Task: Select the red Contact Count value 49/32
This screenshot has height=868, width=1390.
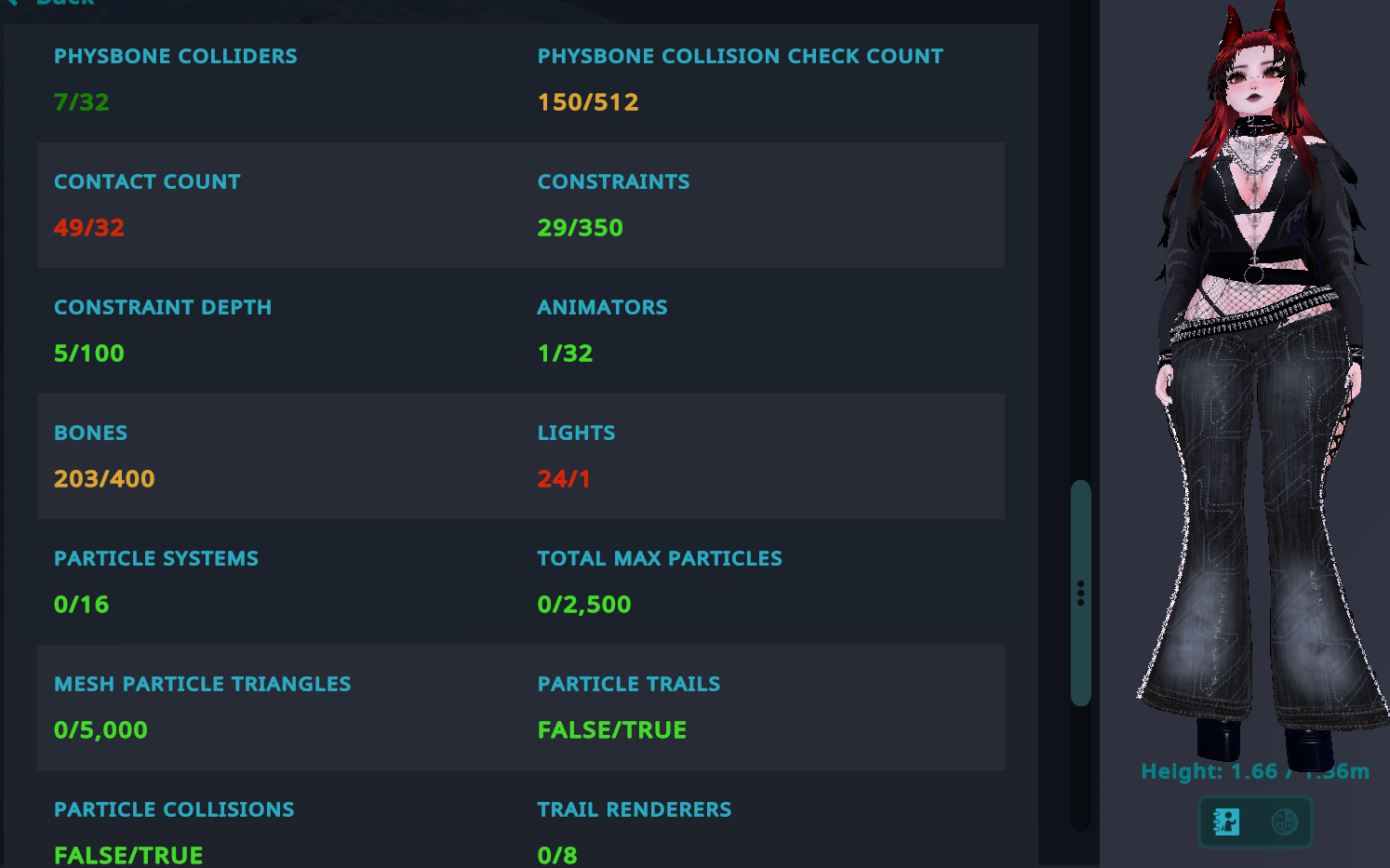Action: (89, 228)
